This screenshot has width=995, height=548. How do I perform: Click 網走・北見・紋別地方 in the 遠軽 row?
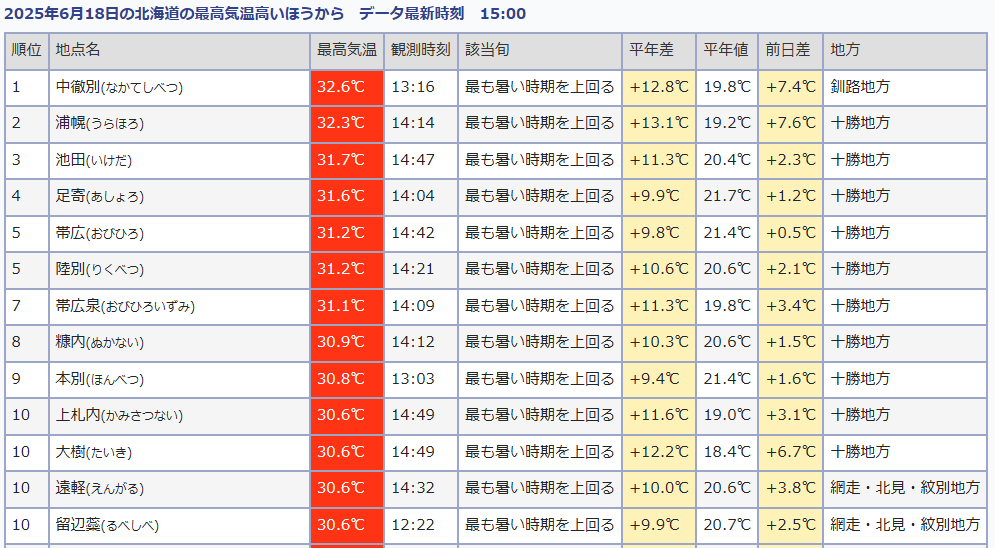(905, 488)
